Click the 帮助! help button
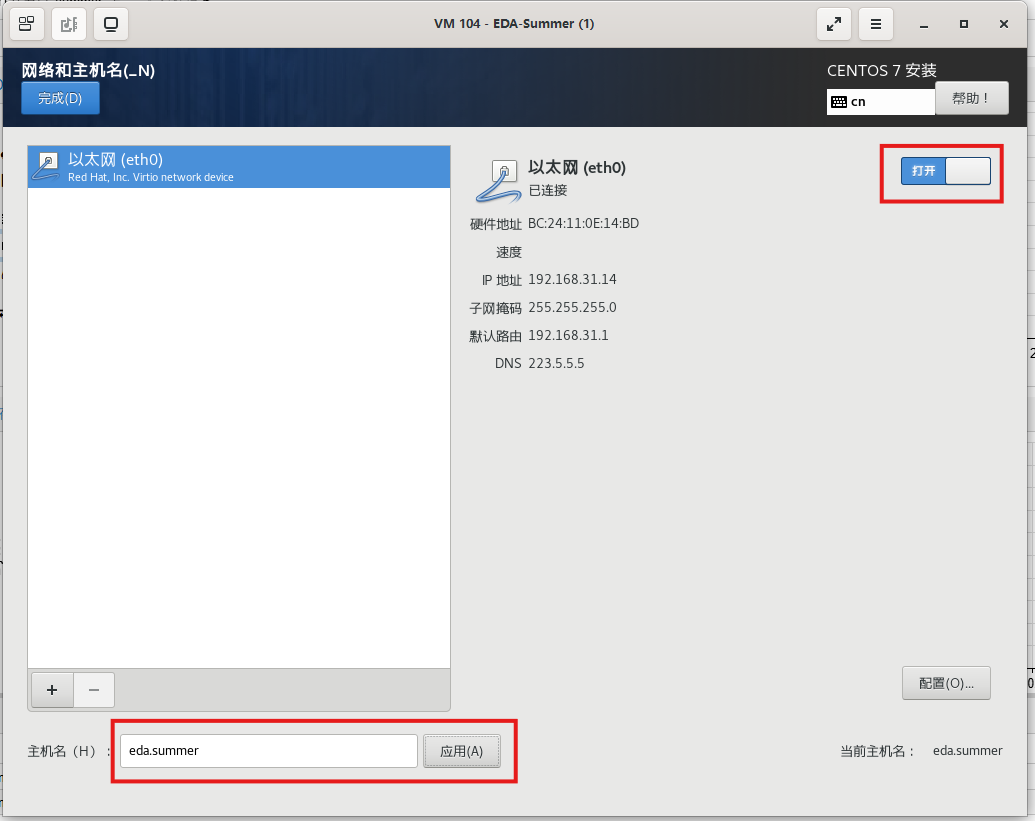The image size is (1035, 821). [x=971, y=98]
